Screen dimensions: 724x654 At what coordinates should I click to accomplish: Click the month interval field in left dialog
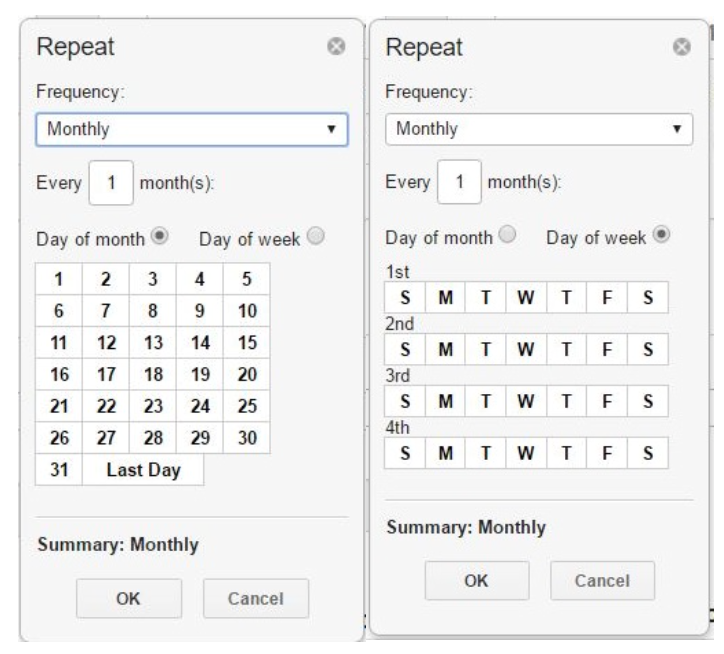click(112, 184)
